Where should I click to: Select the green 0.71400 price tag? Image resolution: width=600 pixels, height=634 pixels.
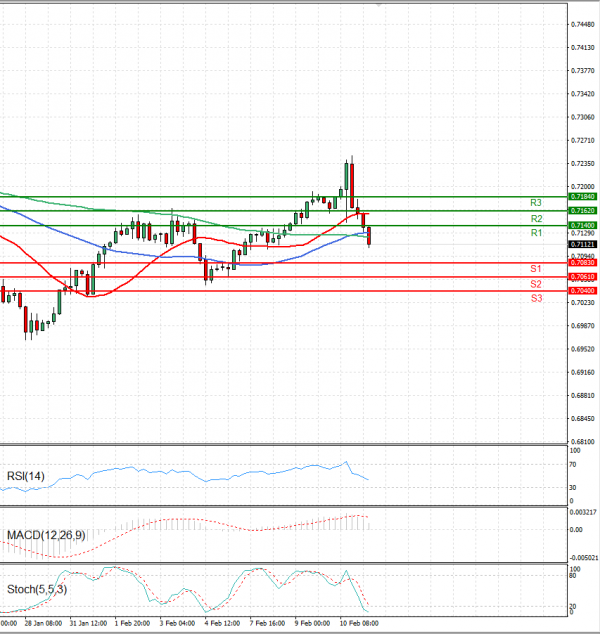[582, 225]
